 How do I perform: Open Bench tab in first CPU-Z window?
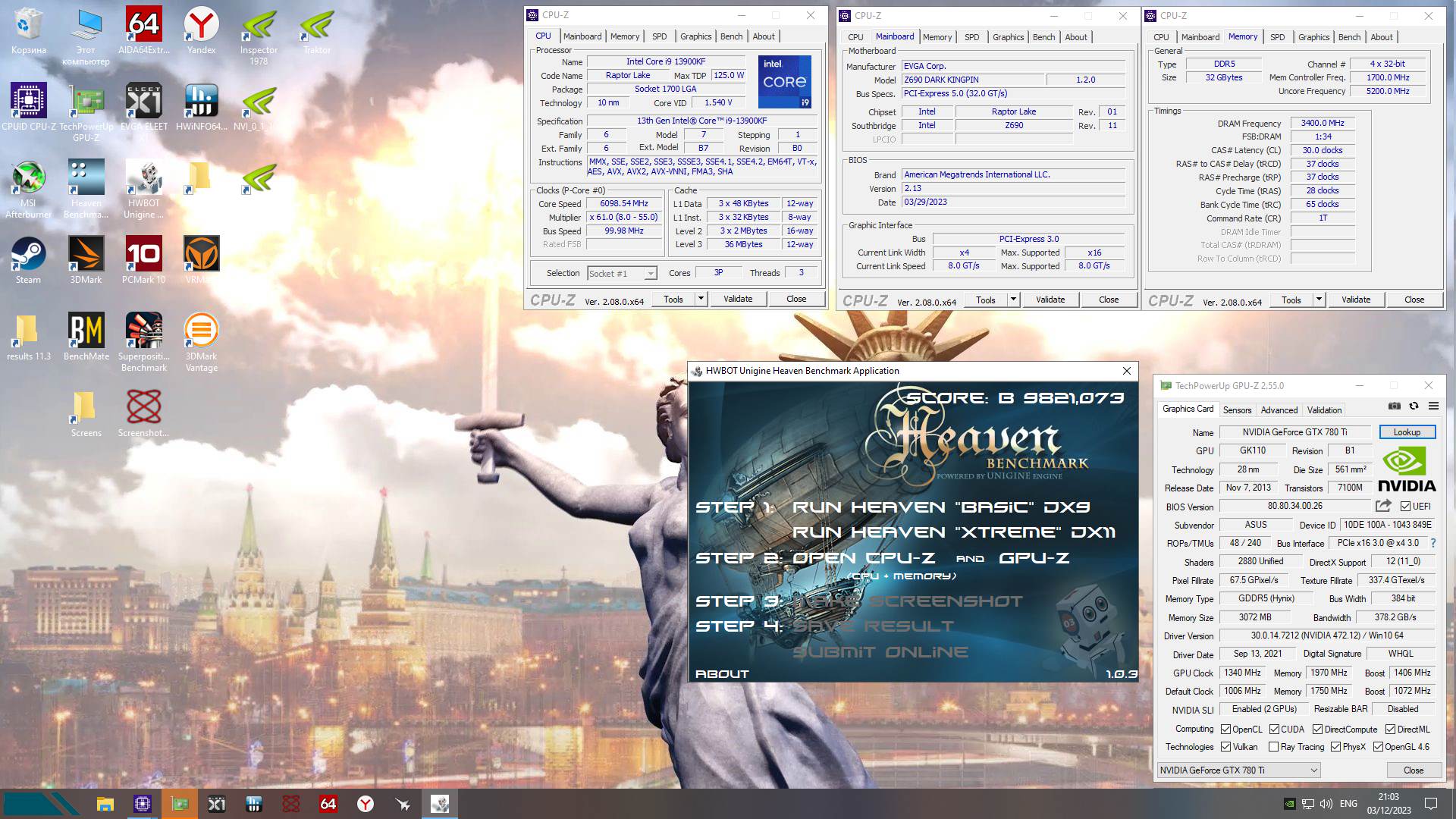pos(731,36)
